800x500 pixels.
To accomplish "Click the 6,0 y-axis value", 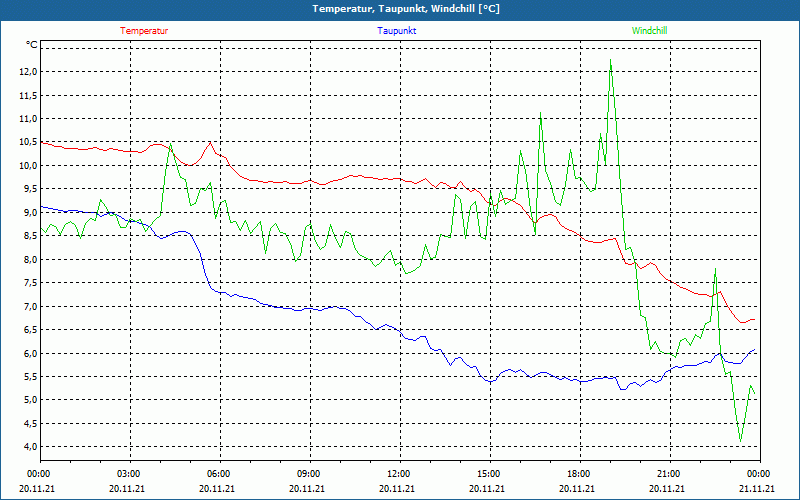I will [30, 353].
